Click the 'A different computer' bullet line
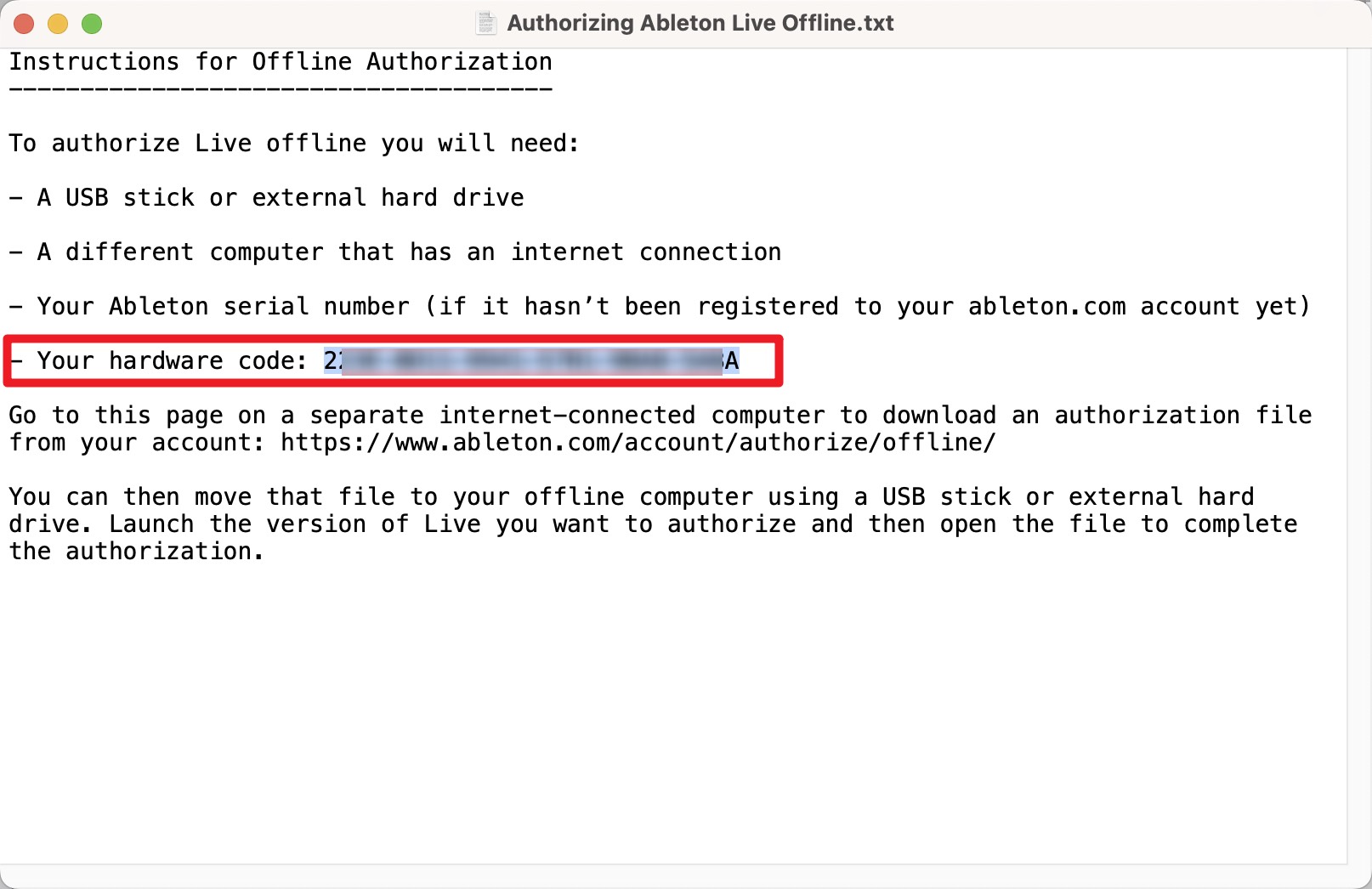Image resolution: width=1372 pixels, height=889 pixels. [395, 252]
